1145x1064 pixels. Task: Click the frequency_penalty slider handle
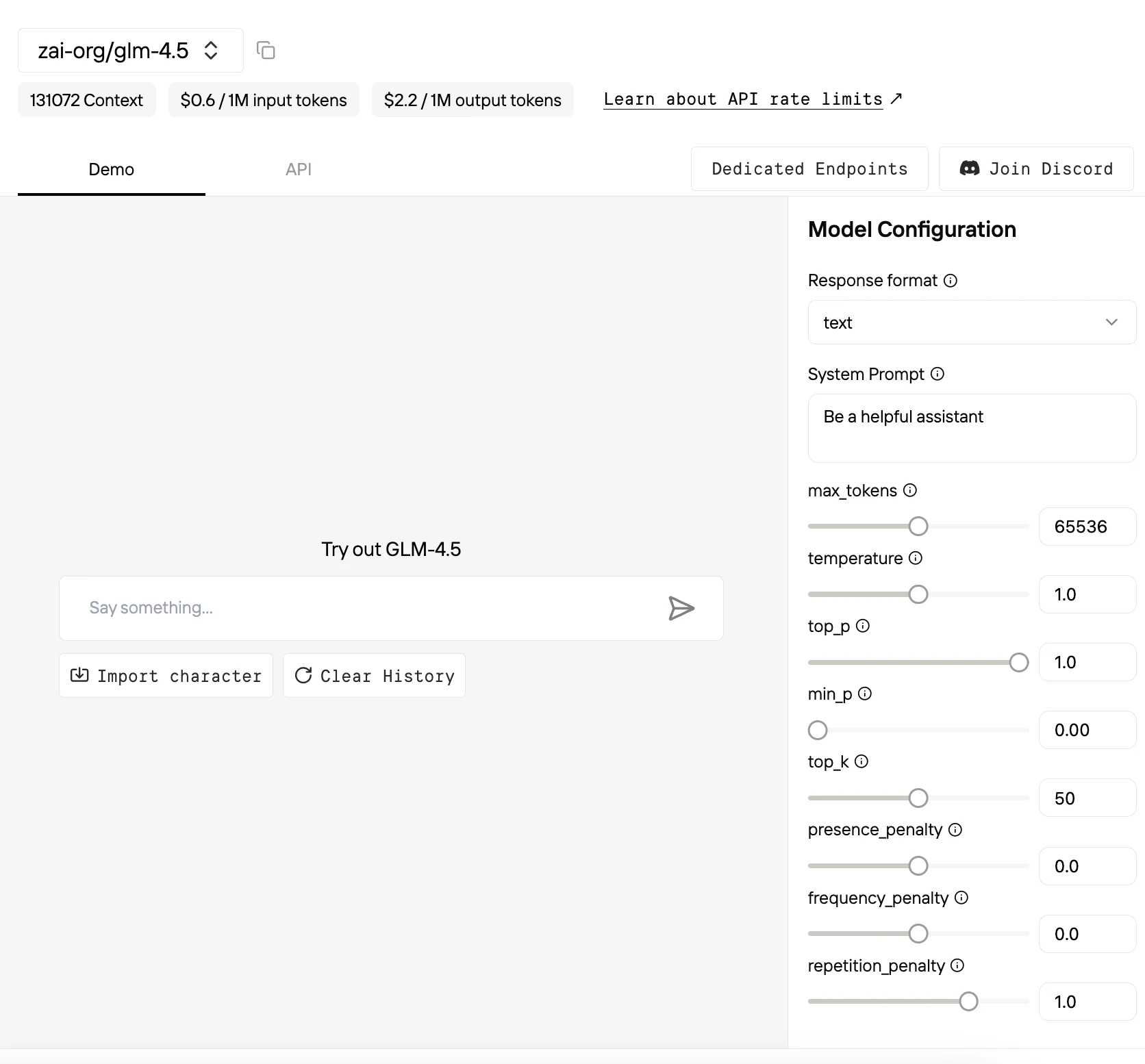pyautogui.click(x=918, y=934)
